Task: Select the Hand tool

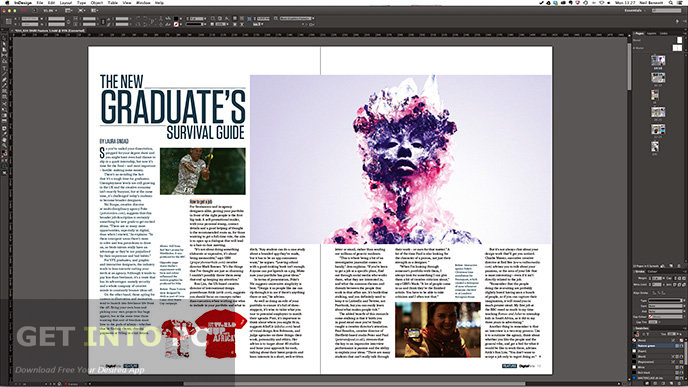Action: click(5, 140)
